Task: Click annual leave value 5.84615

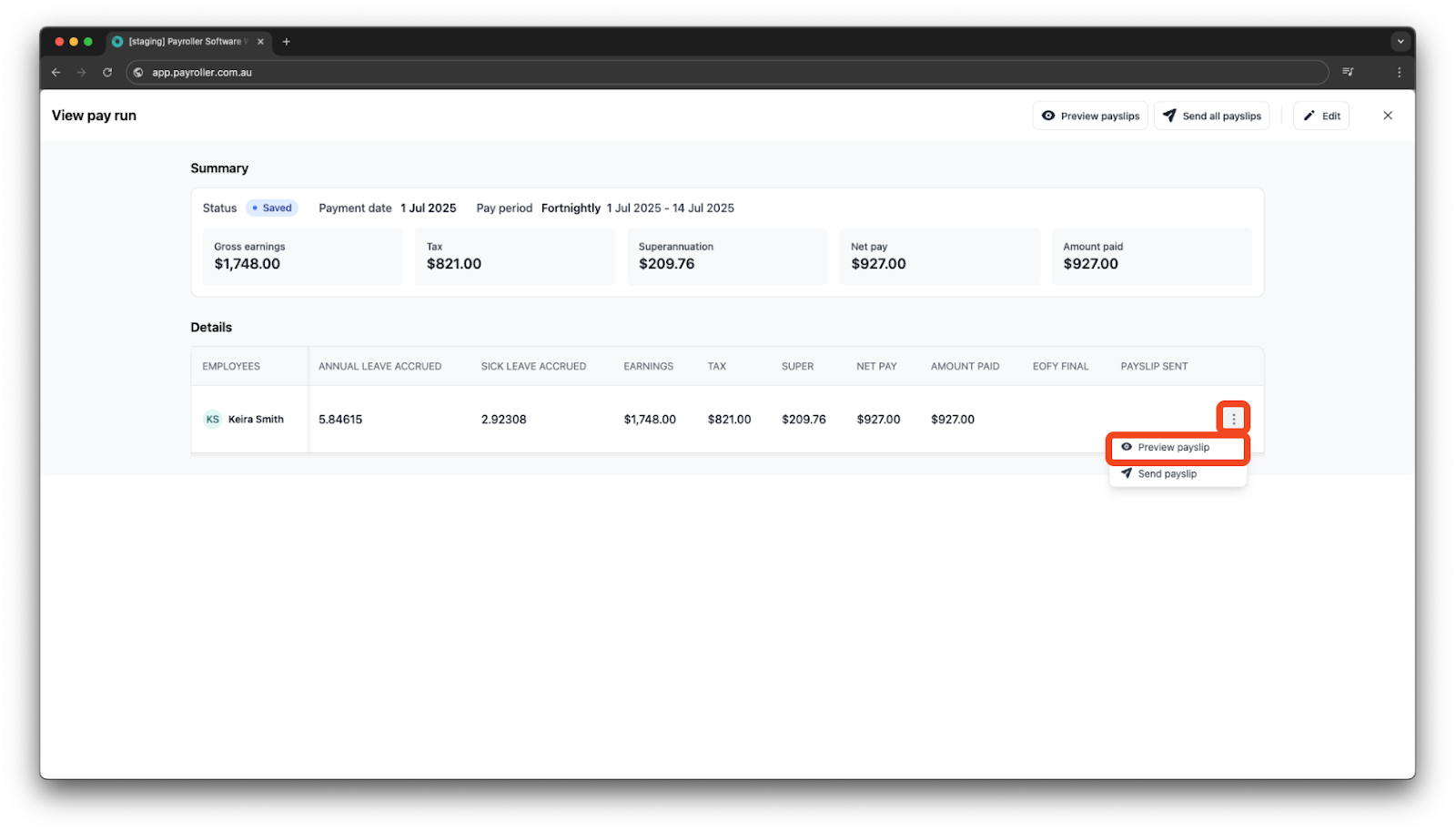Action: [x=340, y=420]
